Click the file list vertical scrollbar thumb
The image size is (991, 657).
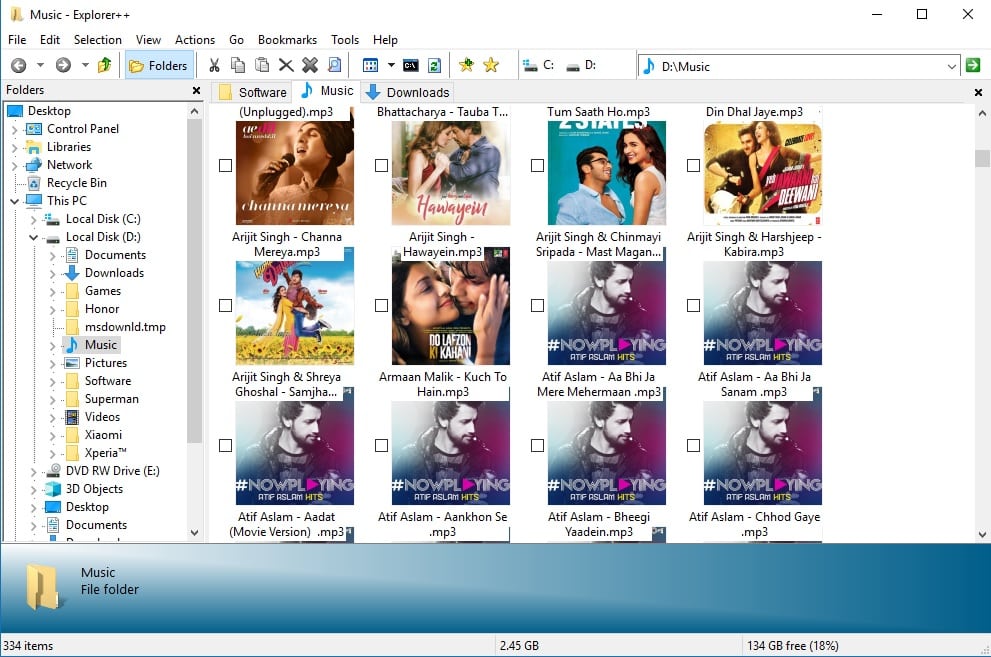pyautogui.click(x=982, y=158)
